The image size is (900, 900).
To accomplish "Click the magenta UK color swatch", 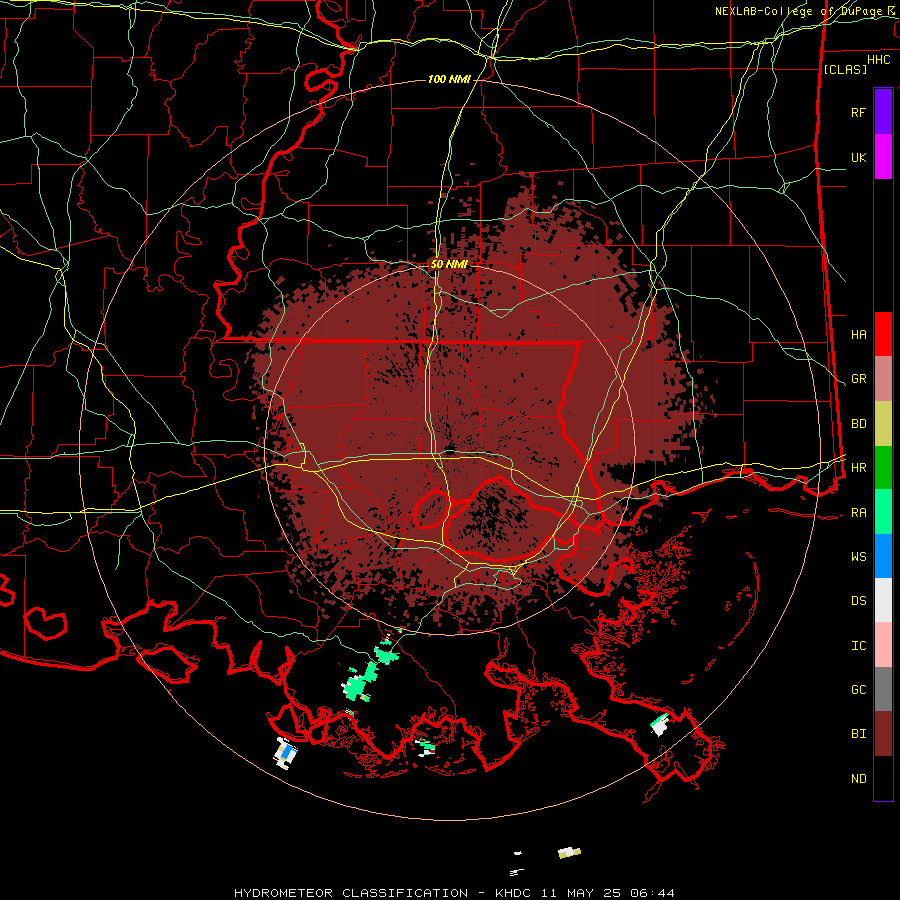I will [x=883, y=157].
